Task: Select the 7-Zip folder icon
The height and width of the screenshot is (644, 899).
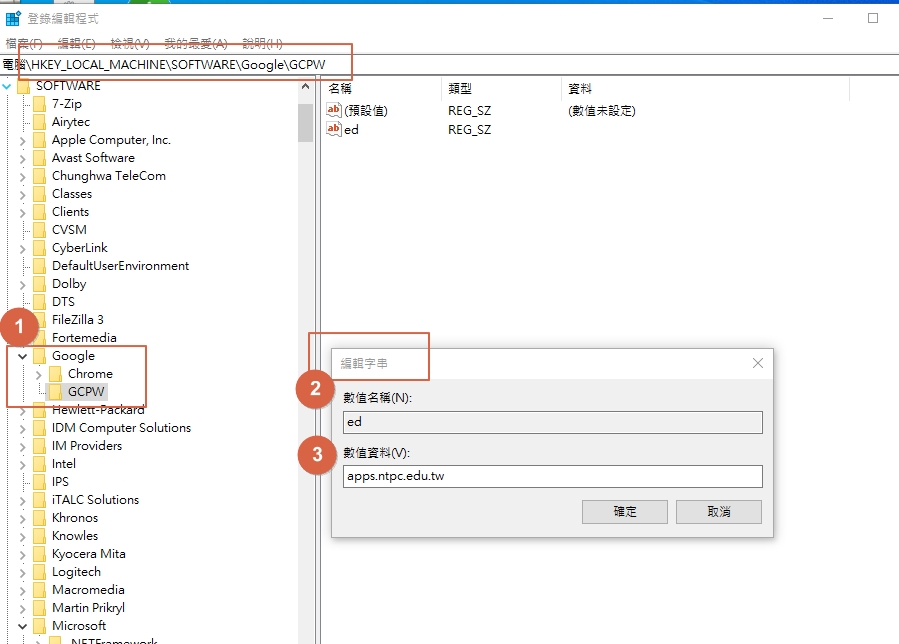Action: coord(40,104)
